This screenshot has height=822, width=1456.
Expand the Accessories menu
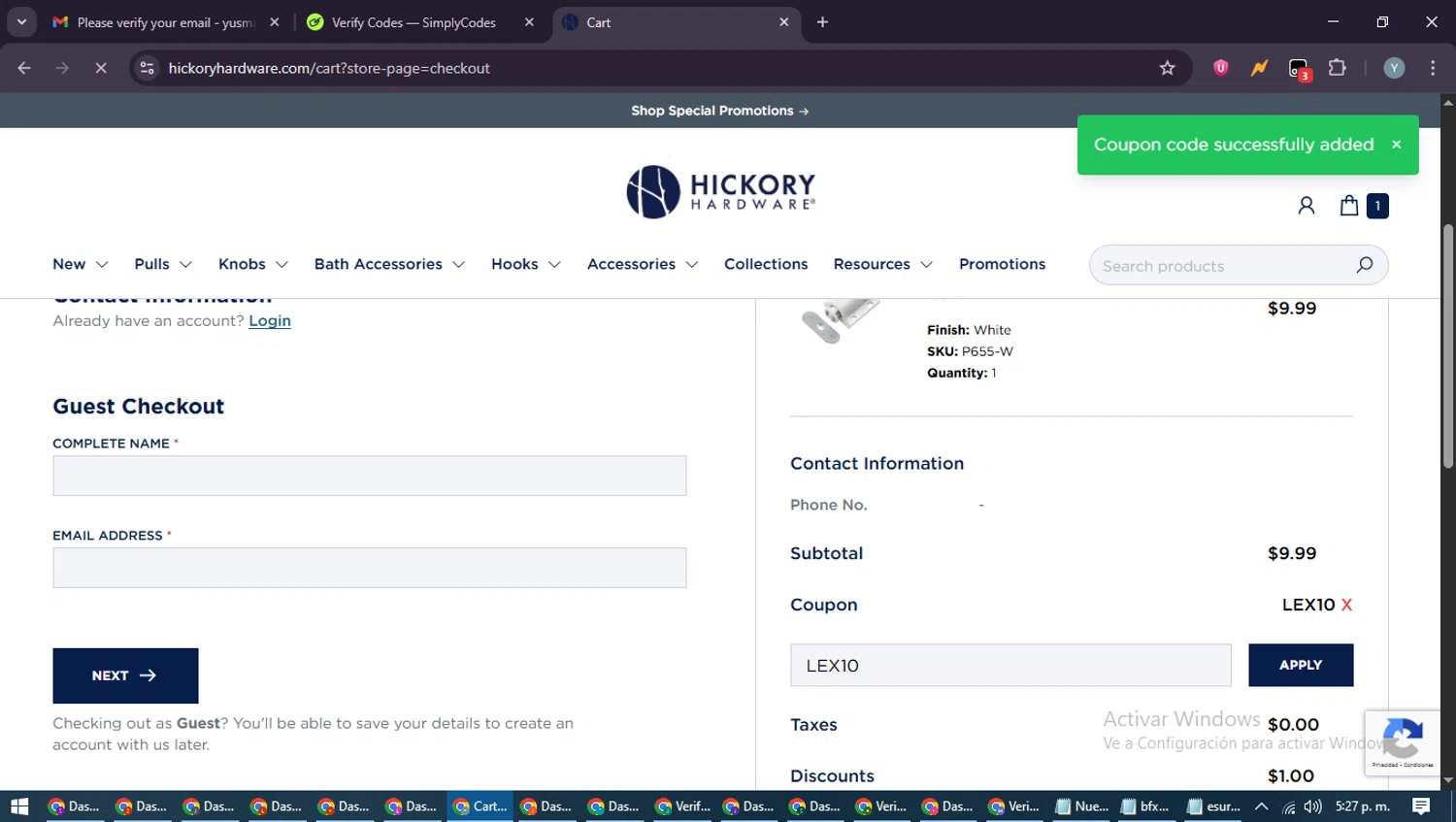point(643,264)
